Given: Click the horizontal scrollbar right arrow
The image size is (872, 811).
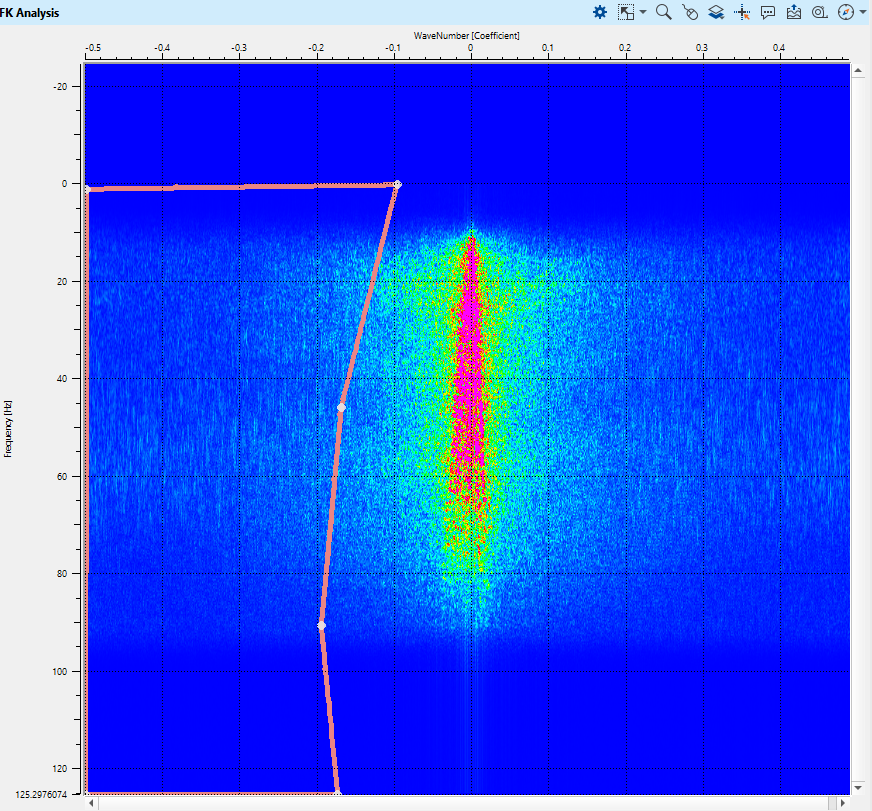Looking at the screenshot, I should click(x=841, y=802).
